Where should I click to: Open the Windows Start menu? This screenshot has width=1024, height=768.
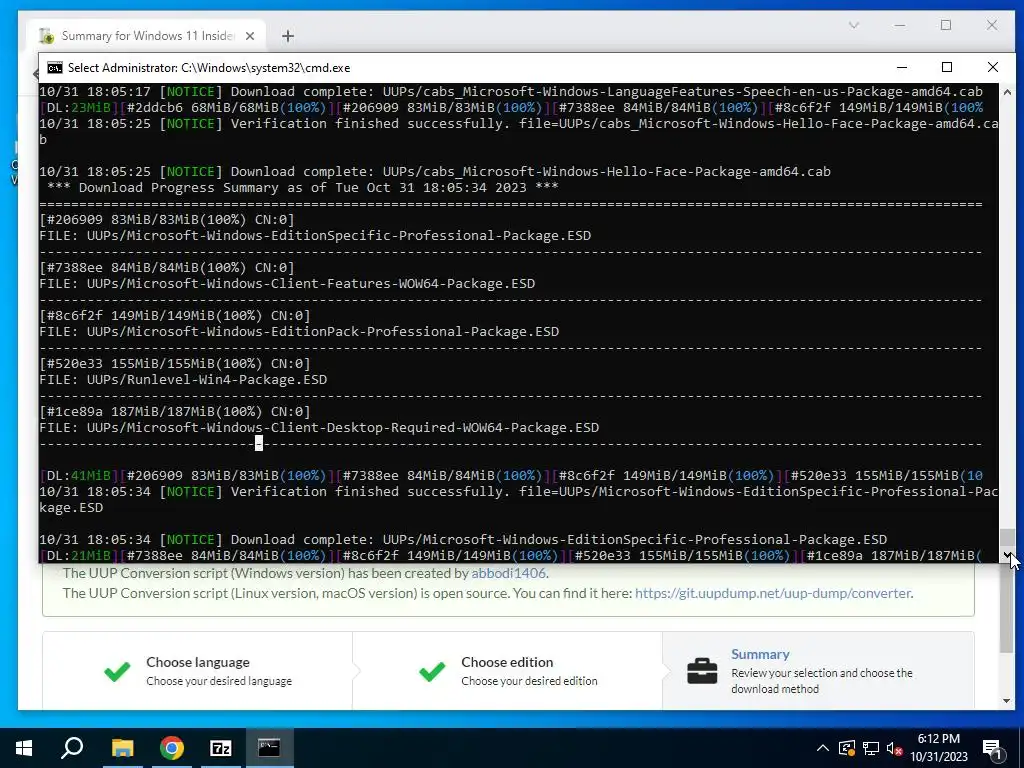[x=24, y=748]
